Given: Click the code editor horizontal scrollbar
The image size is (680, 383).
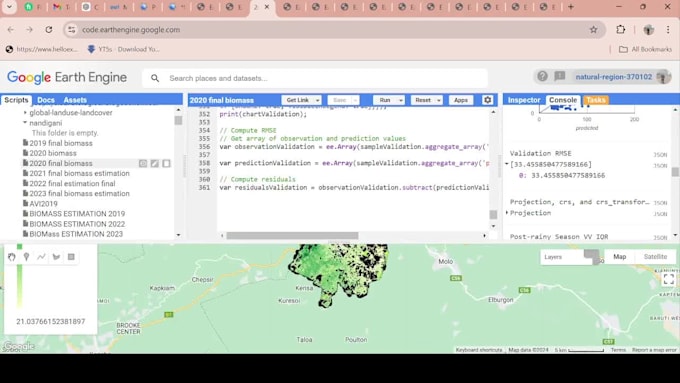Looking at the screenshot, I should 292,236.
